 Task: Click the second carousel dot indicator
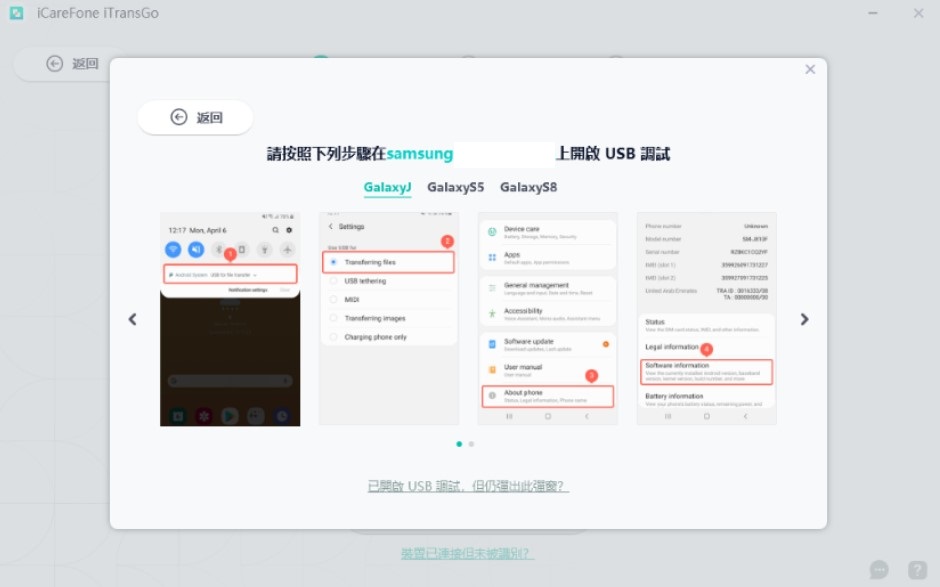[x=471, y=443]
